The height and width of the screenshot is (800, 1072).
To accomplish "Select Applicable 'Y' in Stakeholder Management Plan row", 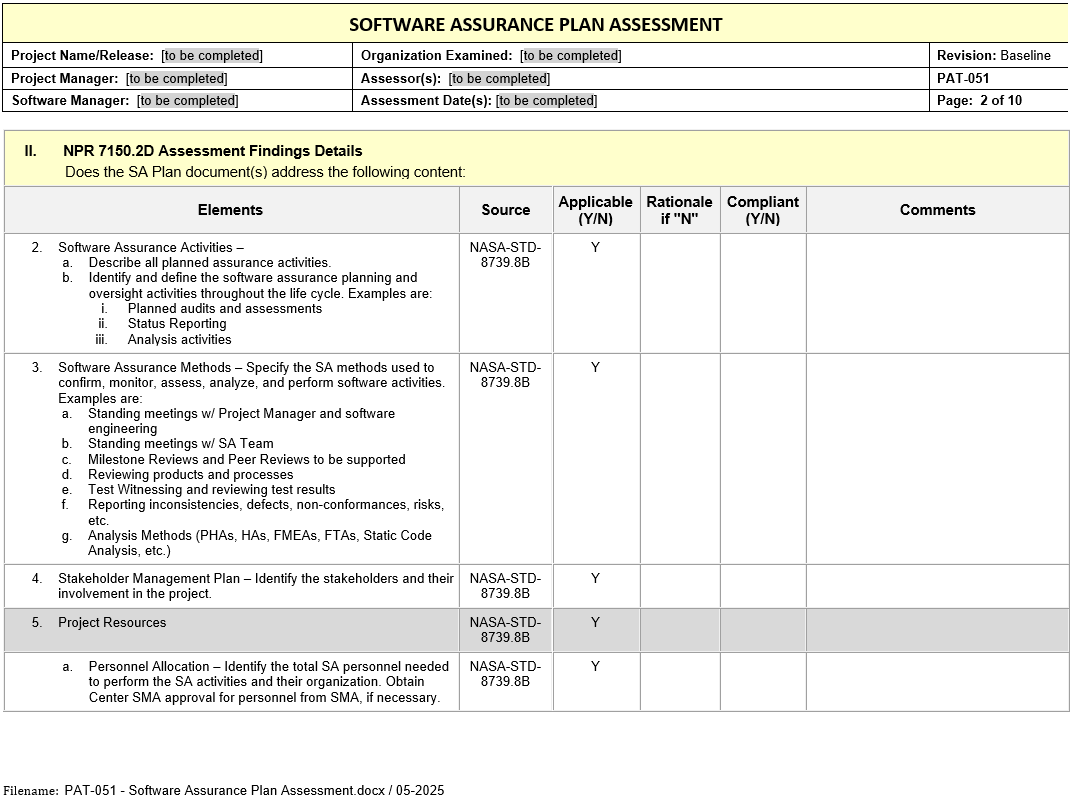I will click(595, 579).
